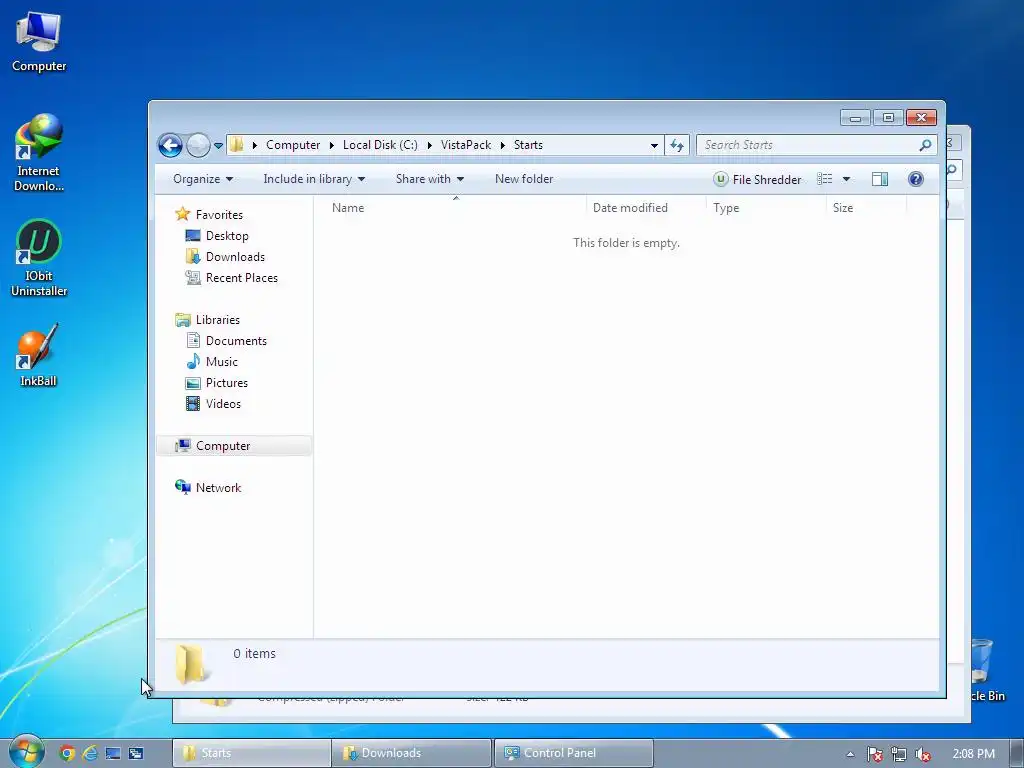Focus the Search Starts input field
The image size is (1024, 768).
pyautogui.click(x=808, y=145)
